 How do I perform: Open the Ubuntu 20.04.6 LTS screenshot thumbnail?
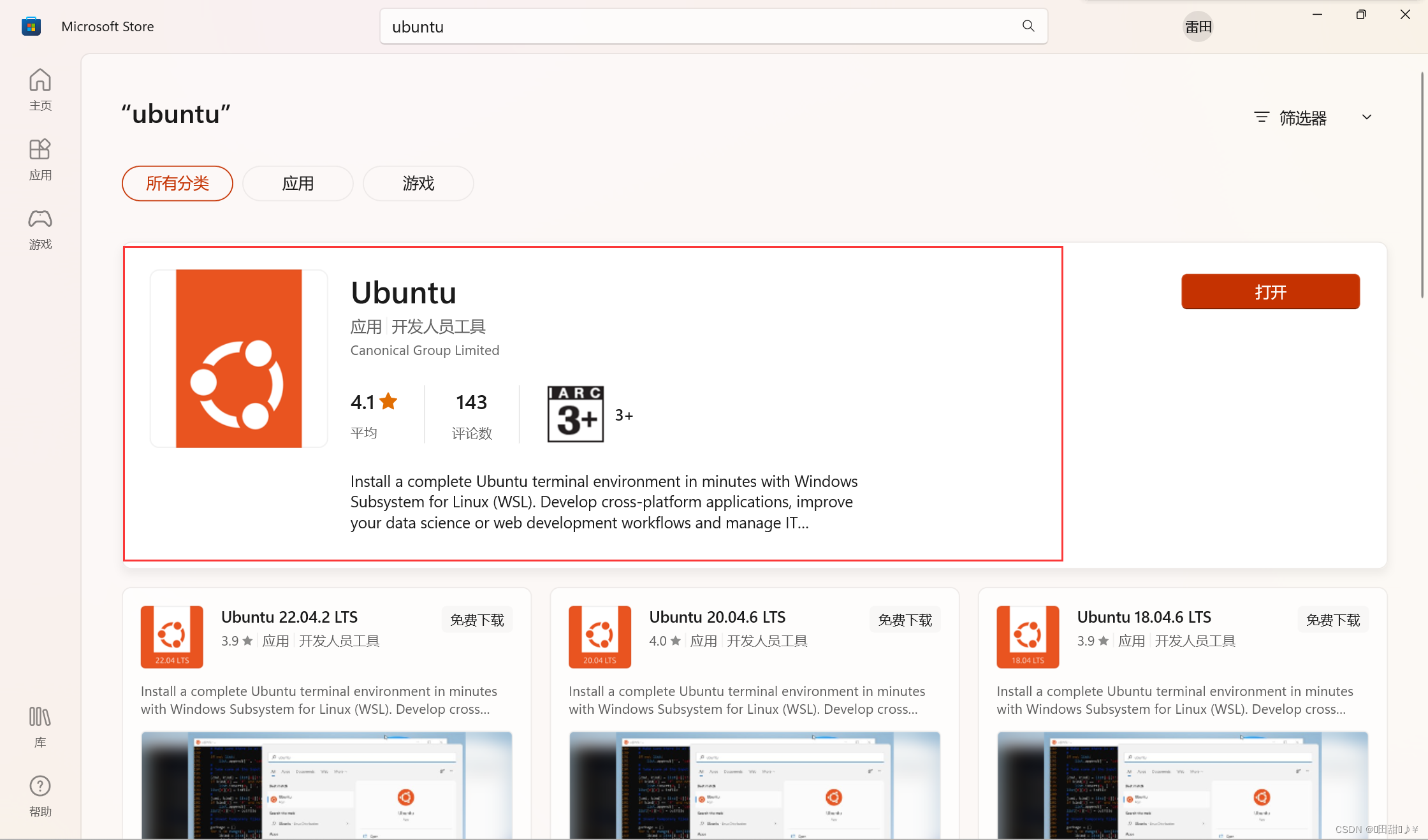(754, 785)
